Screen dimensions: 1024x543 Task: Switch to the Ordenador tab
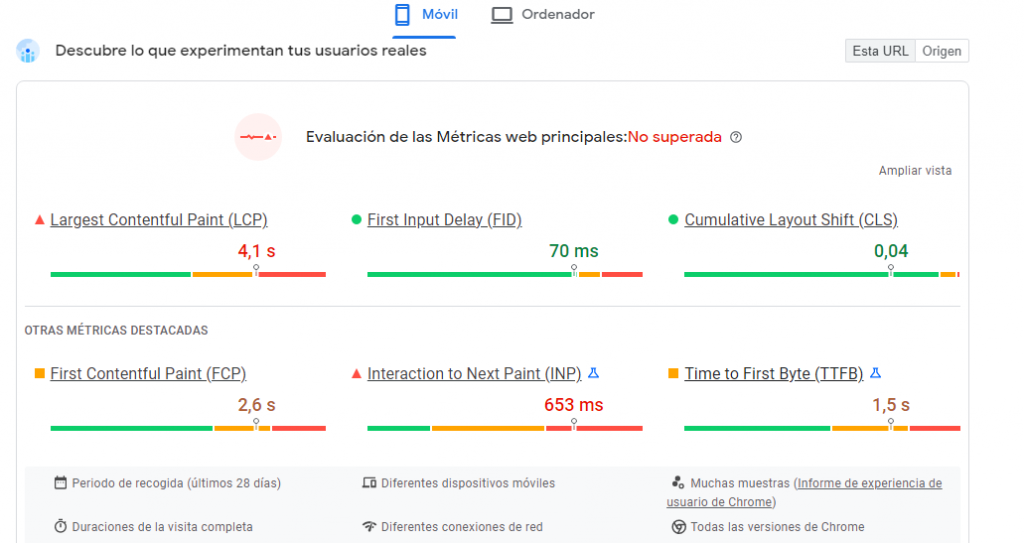click(543, 15)
